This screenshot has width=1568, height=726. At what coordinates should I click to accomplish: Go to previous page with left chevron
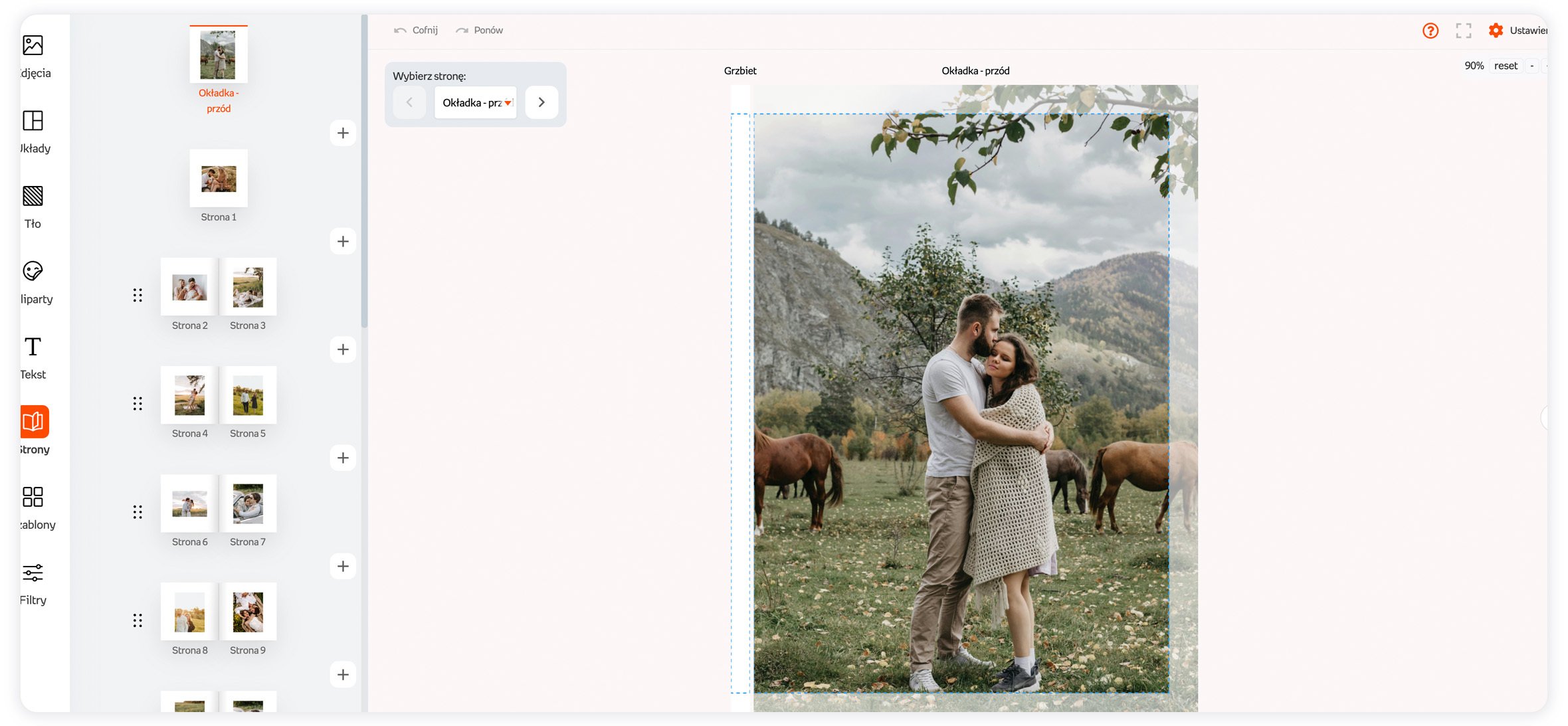409,102
